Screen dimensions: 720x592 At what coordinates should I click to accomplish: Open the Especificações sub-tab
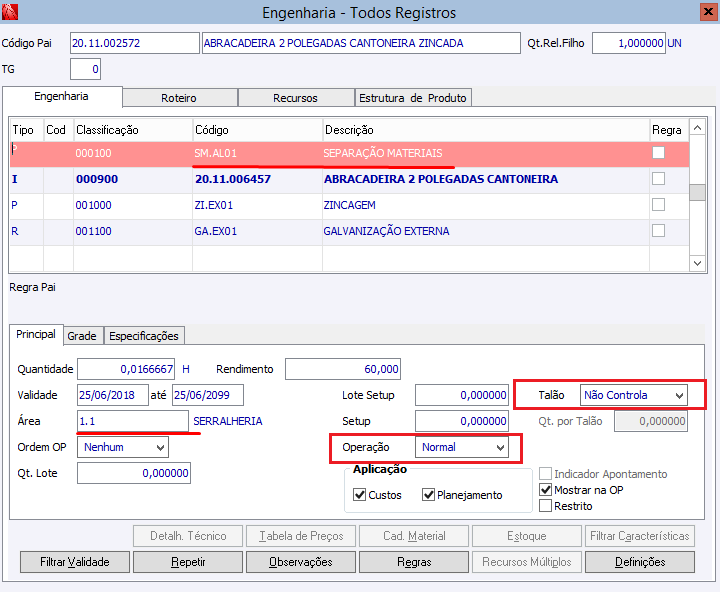coord(144,336)
